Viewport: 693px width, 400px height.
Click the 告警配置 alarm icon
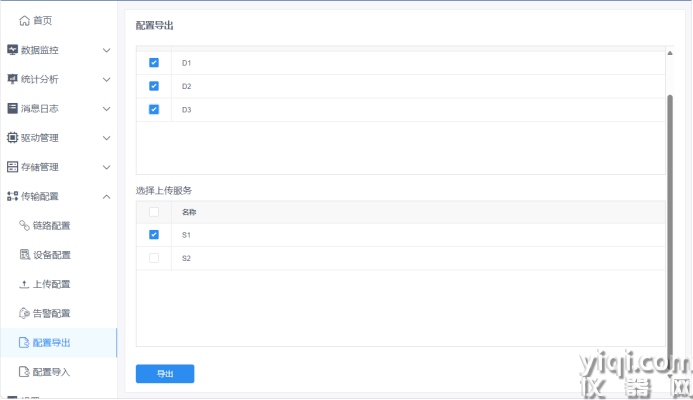(x=24, y=313)
